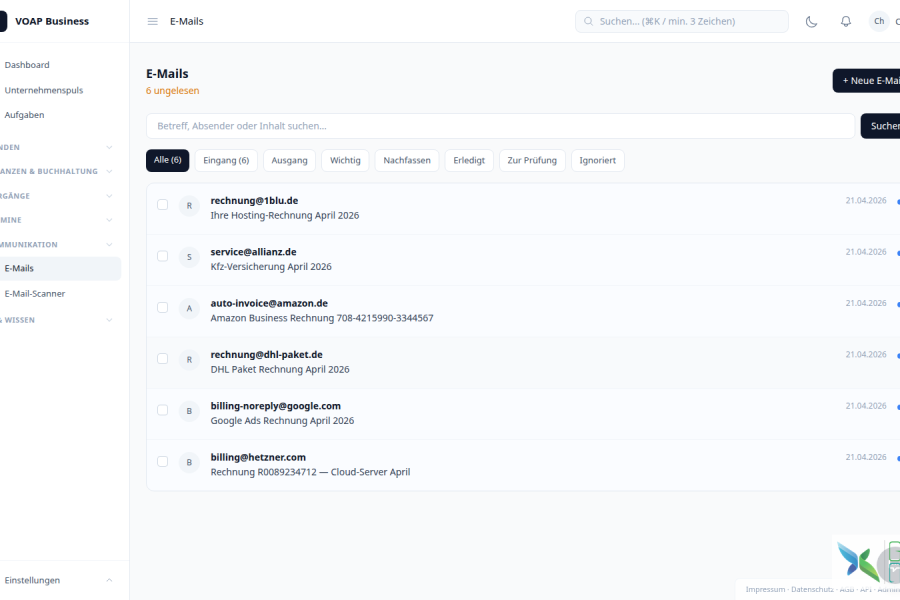
Task: Open email Google Ads Rechnung April 2026
Action: click(282, 421)
